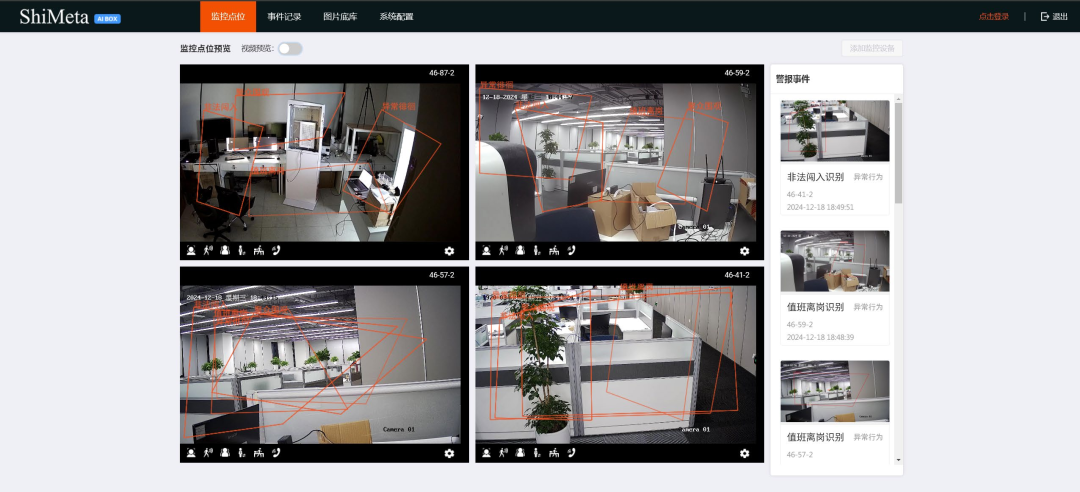Click person bust icon on camera 46-59-2

pos(520,251)
